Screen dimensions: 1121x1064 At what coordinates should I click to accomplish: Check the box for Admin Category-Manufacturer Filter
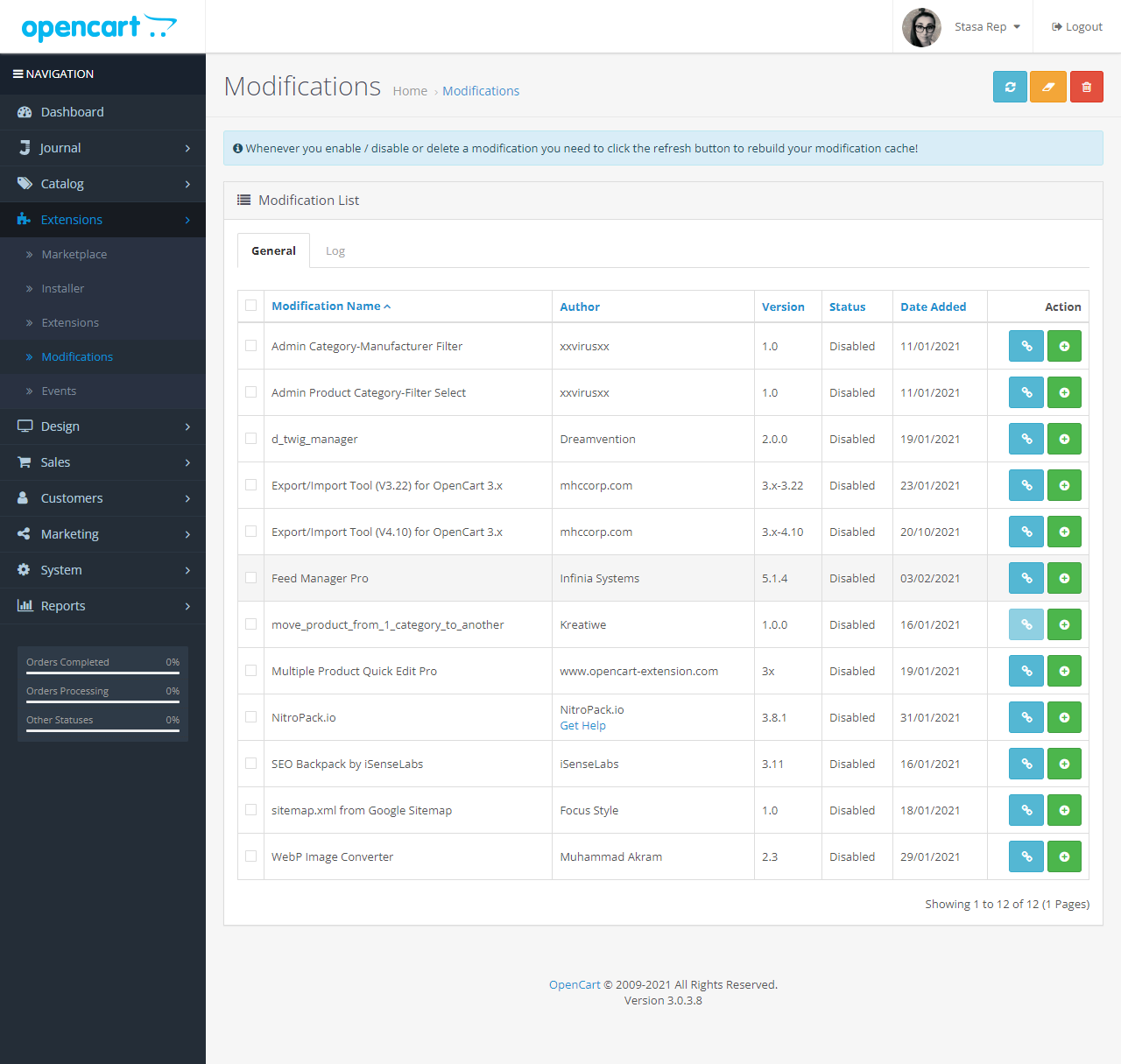tap(251, 346)
